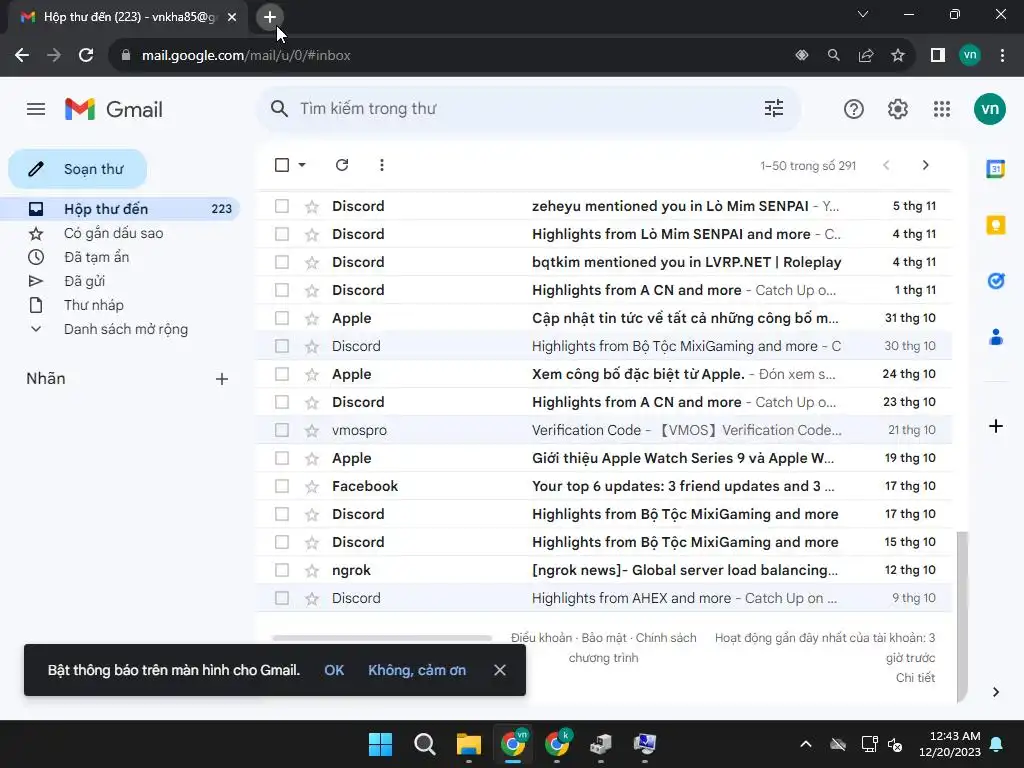This screenshot has height=768, width=1024.
Task: Tick checkbox for the Apple 31 thg 10 email
Action: (281, 318)
